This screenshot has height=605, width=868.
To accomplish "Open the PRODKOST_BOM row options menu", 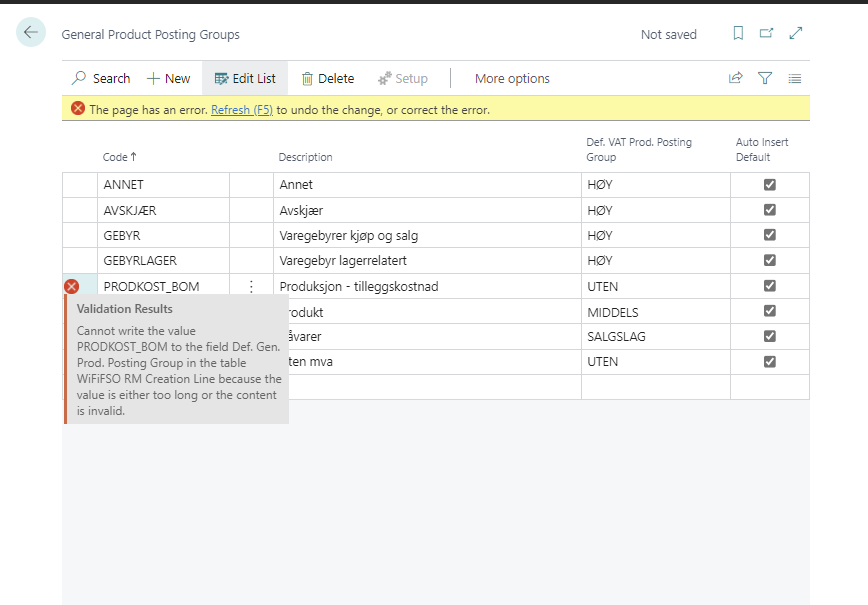I will (251, 287).
